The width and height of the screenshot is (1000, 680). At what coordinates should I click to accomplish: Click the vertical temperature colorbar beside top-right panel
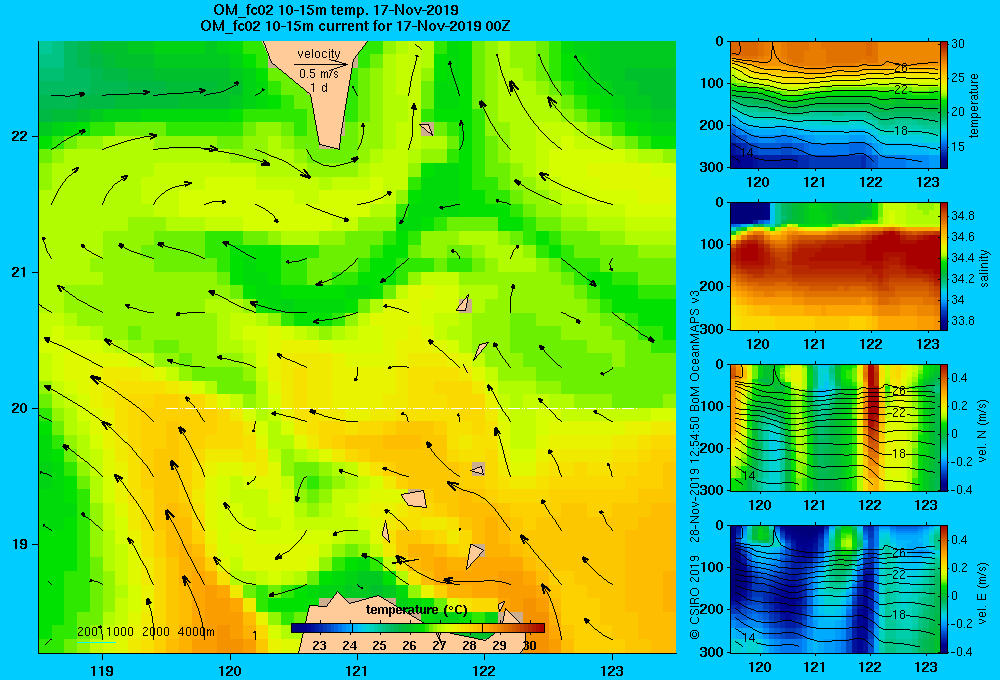coord(944,105)
